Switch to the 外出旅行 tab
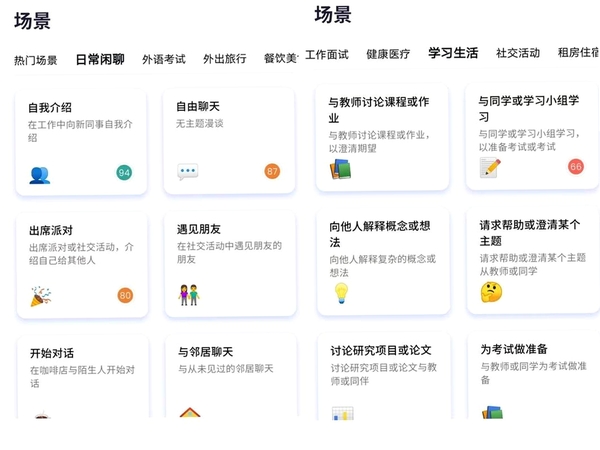The image size is (600, 450). click(x=225, y=59)
